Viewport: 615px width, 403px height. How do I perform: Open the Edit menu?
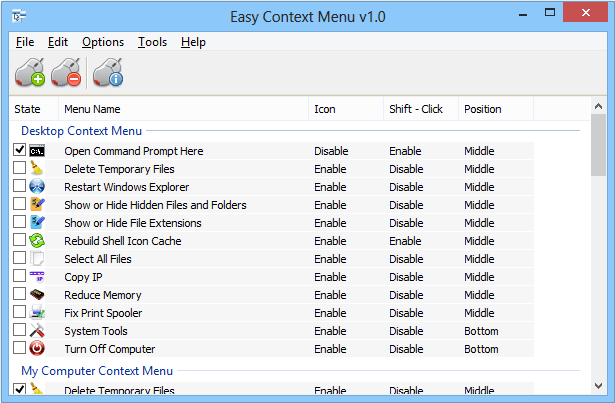point(58,42)
